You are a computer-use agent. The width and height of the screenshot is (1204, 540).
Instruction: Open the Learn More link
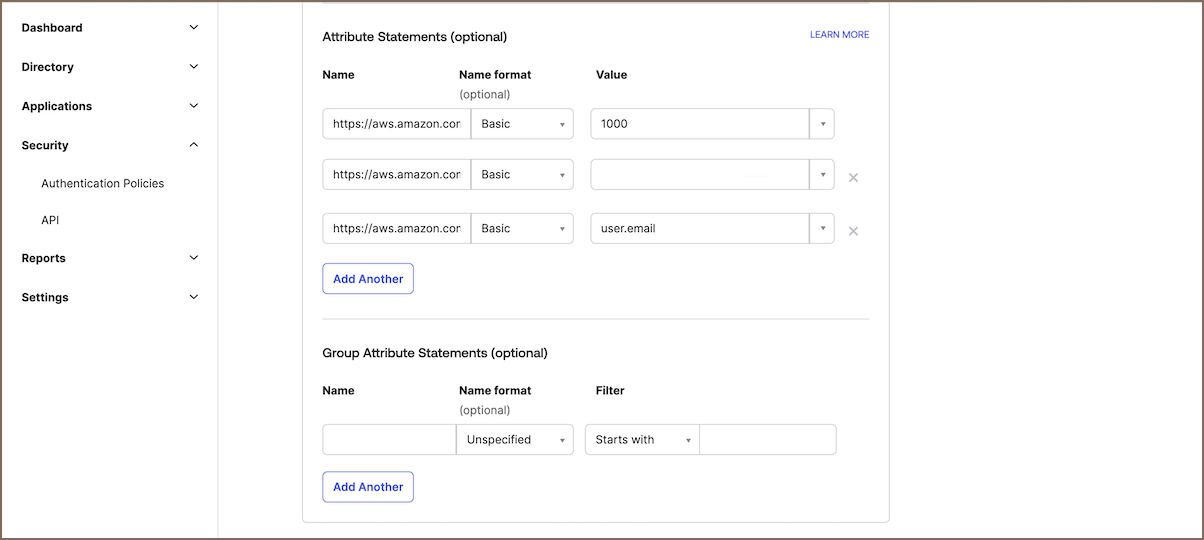coord(839,35)
